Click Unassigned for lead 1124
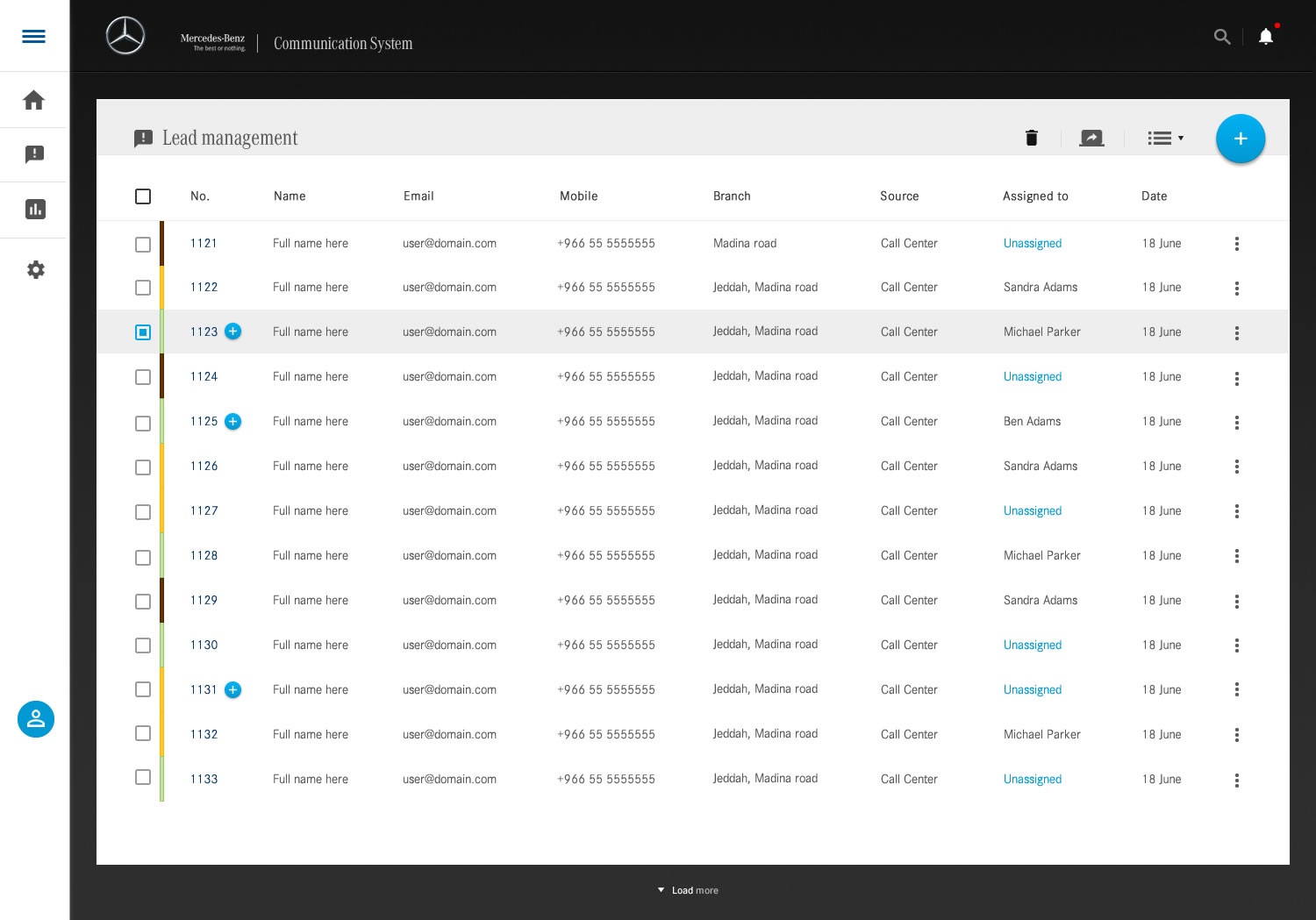Viewport: 1316px width, 920px height. 1033,376
